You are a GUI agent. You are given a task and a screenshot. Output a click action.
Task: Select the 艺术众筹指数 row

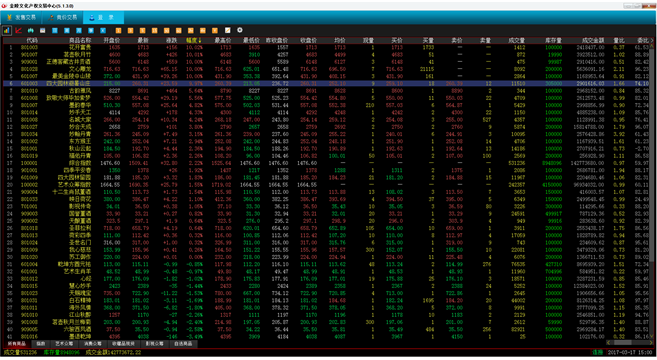tap(326, 185)
